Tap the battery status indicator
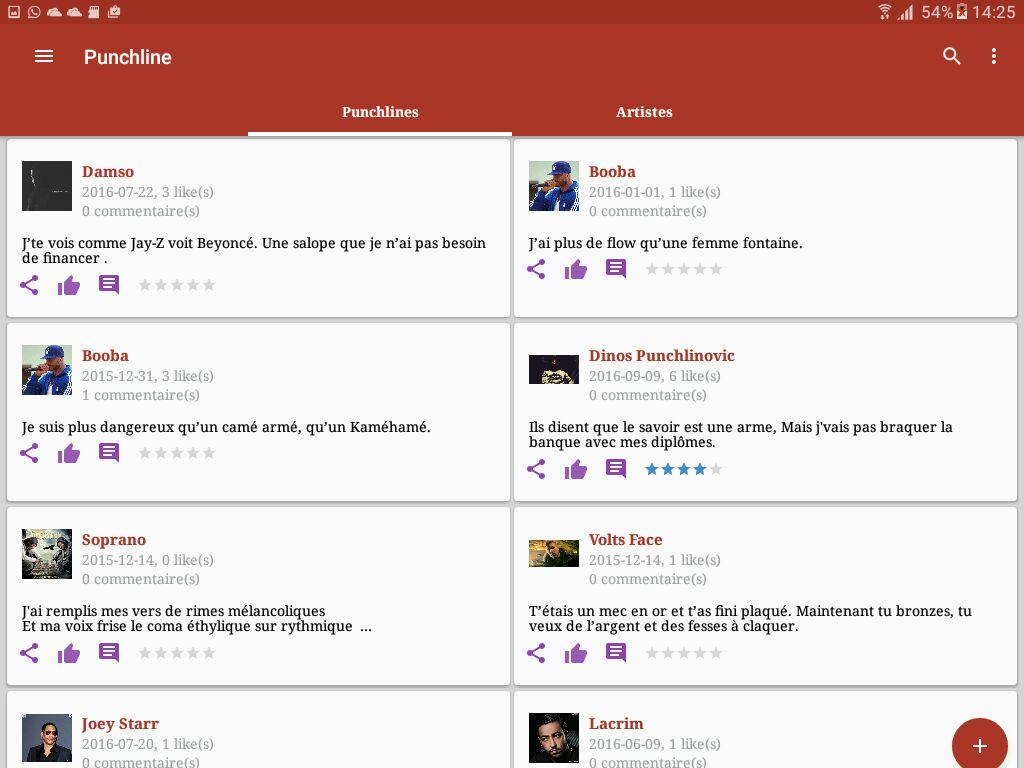Screen dimensions: 1024x768 click(x=961, y=12)
